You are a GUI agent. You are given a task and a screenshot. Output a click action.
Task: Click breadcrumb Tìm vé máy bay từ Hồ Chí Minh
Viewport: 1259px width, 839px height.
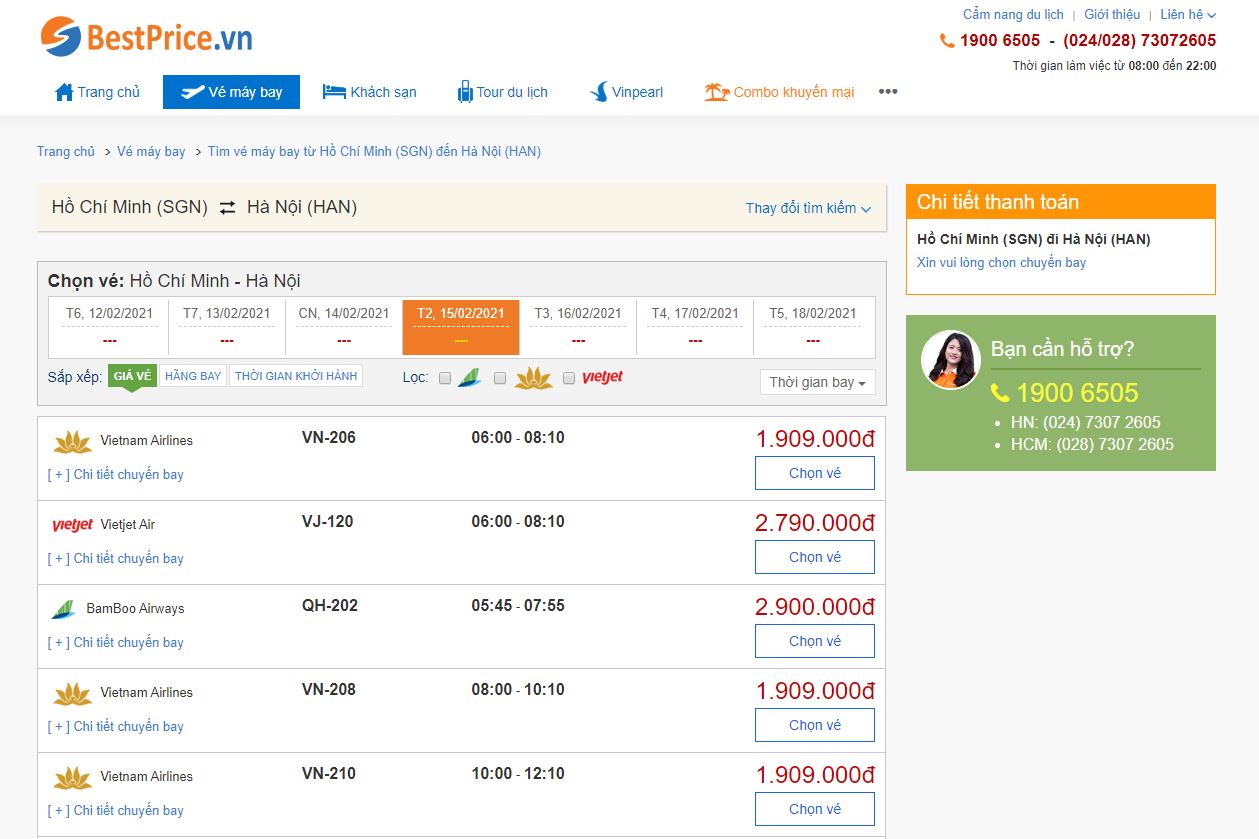(x=374, y=152)
